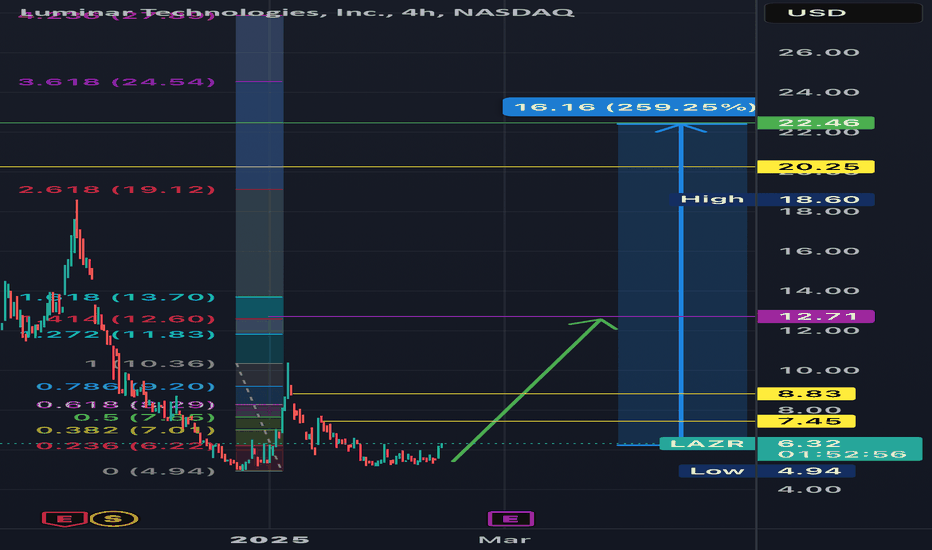Click the 1 (10.36) Fibonacci level label
The image size is (932, 550).
tap(150, 363)
